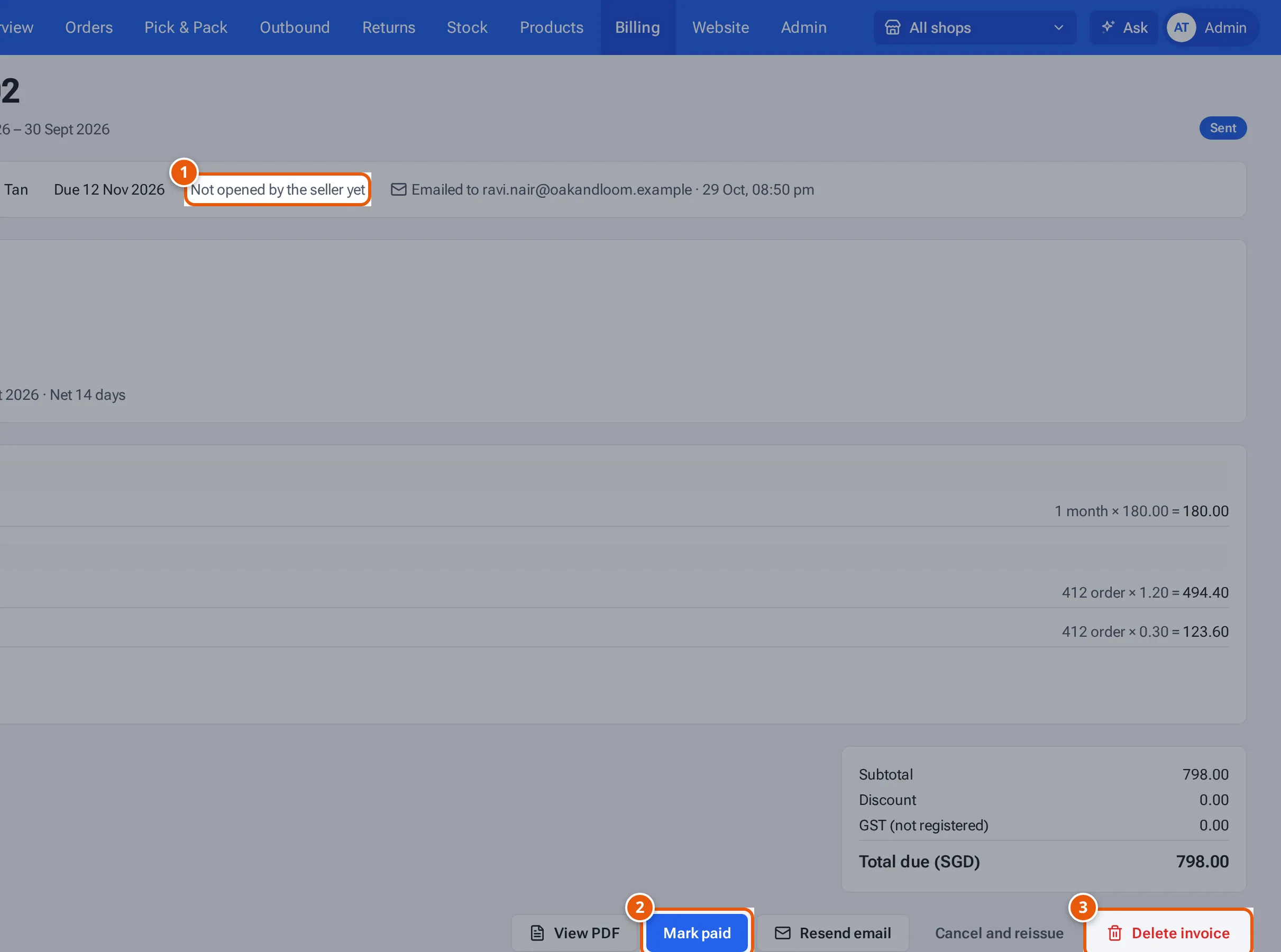This screenshot has height=952, width=1281.
Task: Click the All shops chevron arrow
Action: (1058, 27)
